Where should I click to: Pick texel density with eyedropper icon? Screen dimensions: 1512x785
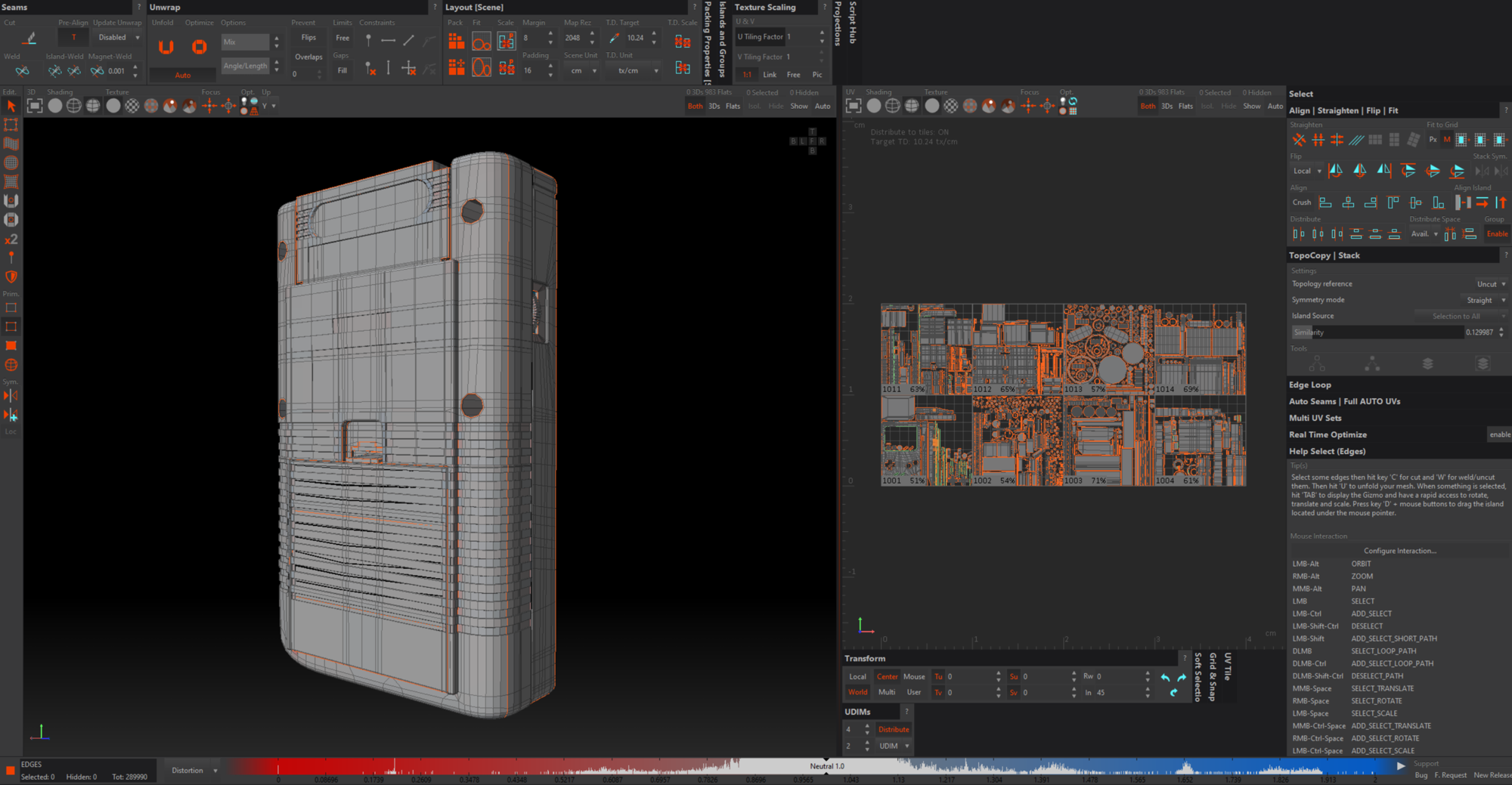click(614, 38)
